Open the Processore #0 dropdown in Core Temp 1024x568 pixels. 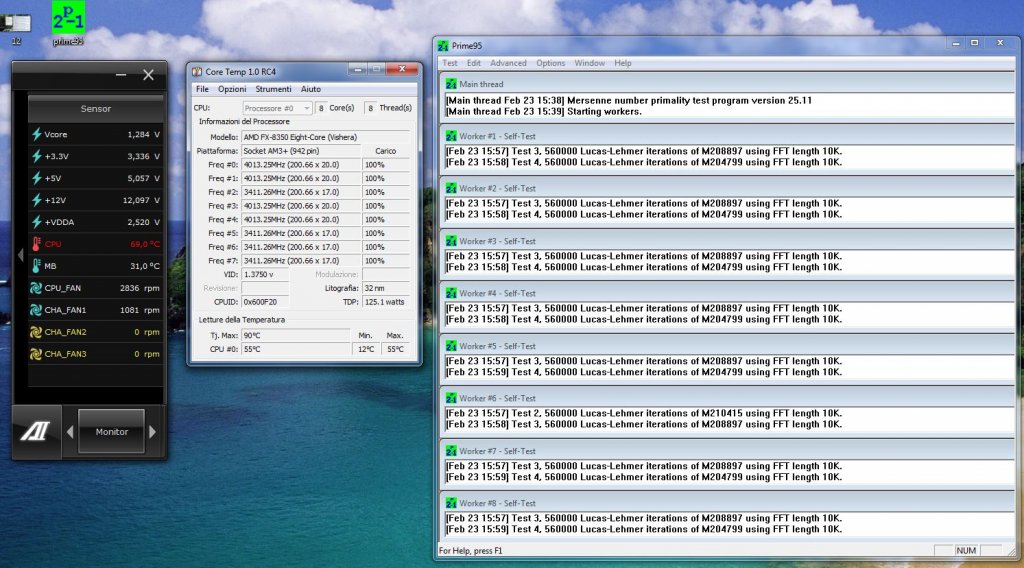click(x=277, y=108)
